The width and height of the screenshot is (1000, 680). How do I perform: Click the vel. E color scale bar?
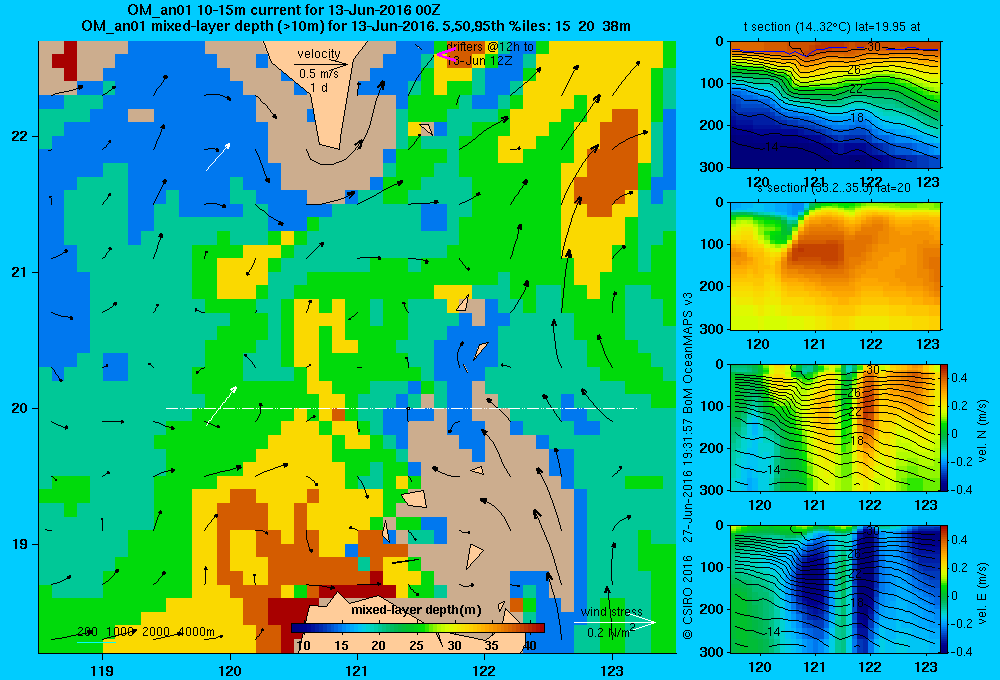(944, 589)
